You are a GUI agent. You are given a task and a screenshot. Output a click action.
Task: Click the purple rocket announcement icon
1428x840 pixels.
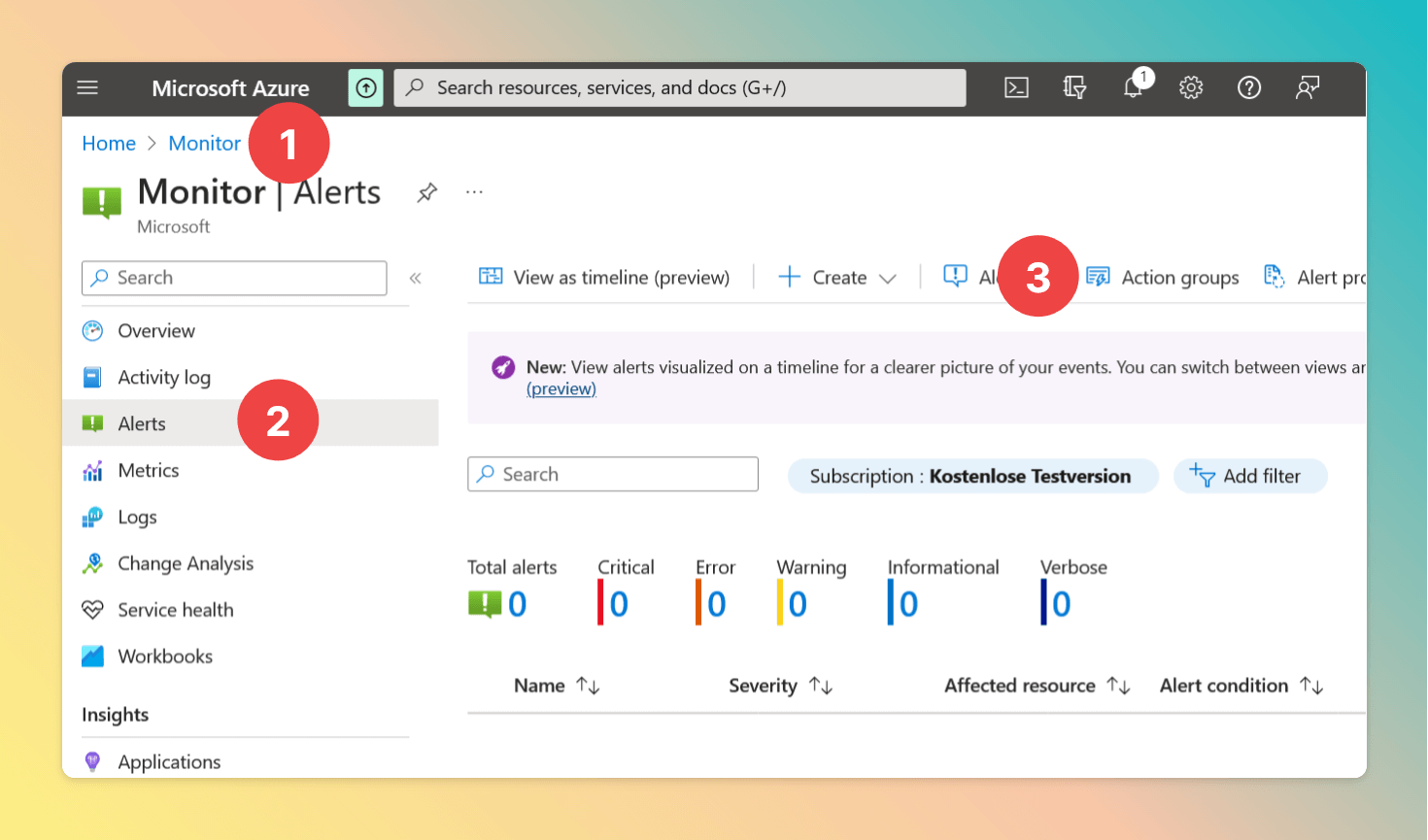[x=503, y=367]
